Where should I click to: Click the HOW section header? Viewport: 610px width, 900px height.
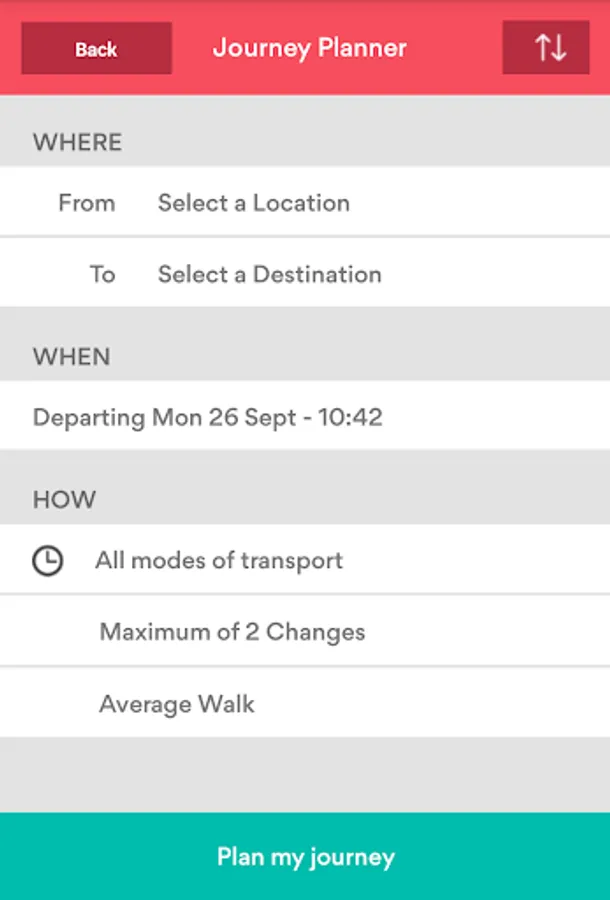pos(64,499)
